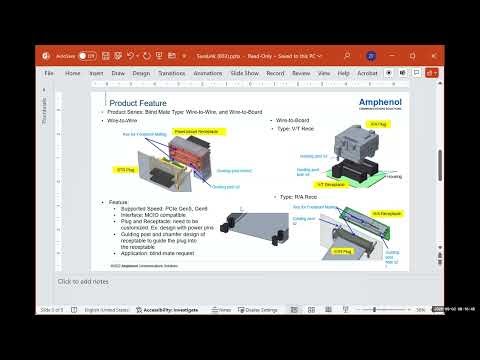Click the Save icon in quick access toolbar
The image size is (480, 360).
coord(106,56)
